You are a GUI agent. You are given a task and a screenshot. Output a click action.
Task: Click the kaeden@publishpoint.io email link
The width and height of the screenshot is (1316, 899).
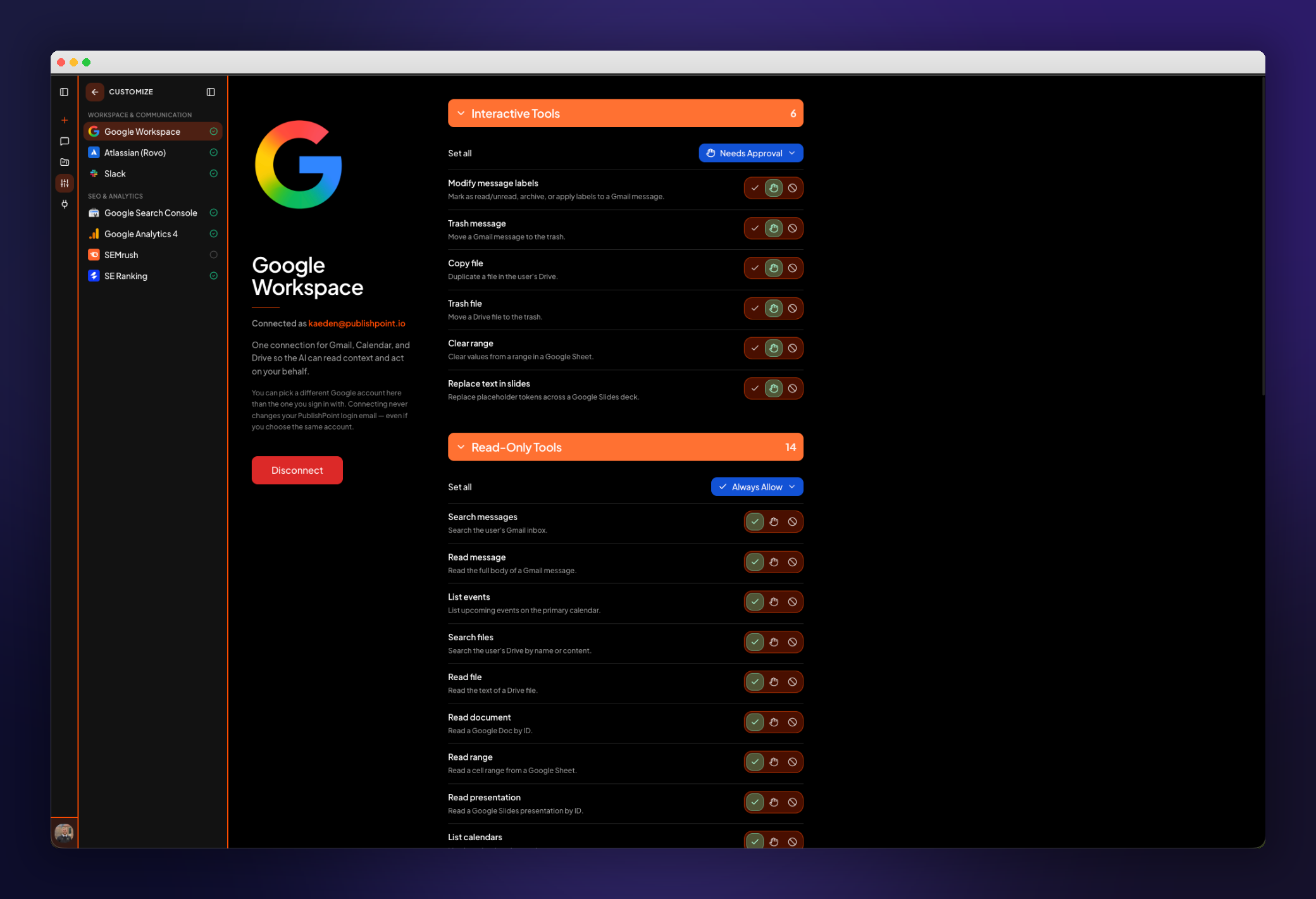click(x=357, y=323)
